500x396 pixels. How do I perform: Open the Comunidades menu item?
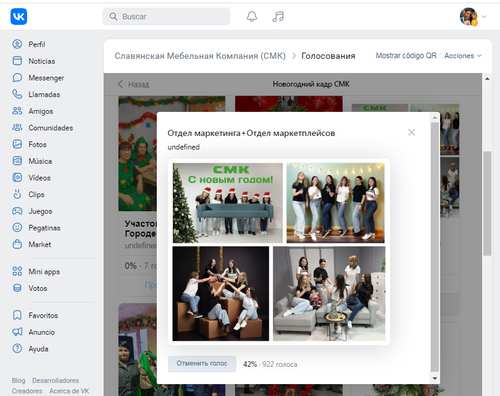[x=51, y=128]
